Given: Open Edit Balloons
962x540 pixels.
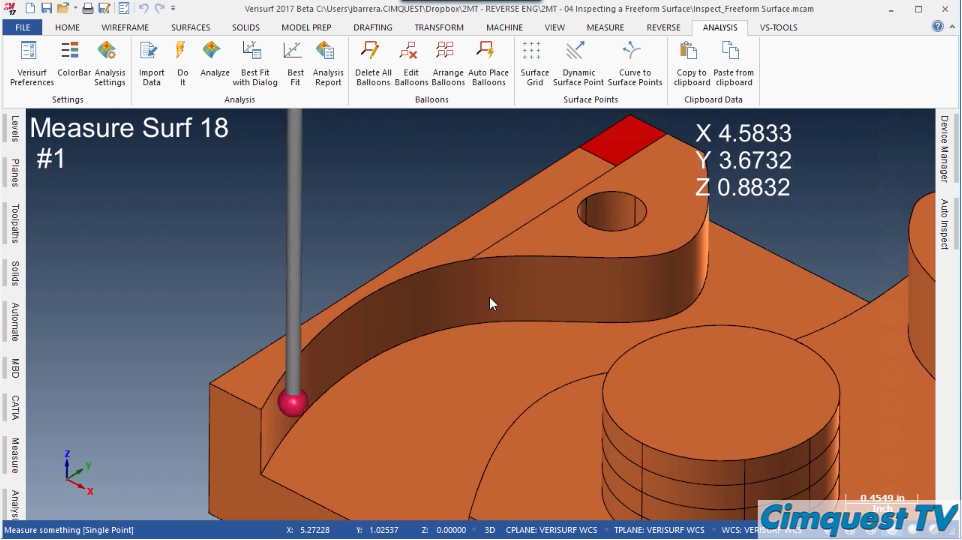Looking at the screenshot, I should pos(411,63).
